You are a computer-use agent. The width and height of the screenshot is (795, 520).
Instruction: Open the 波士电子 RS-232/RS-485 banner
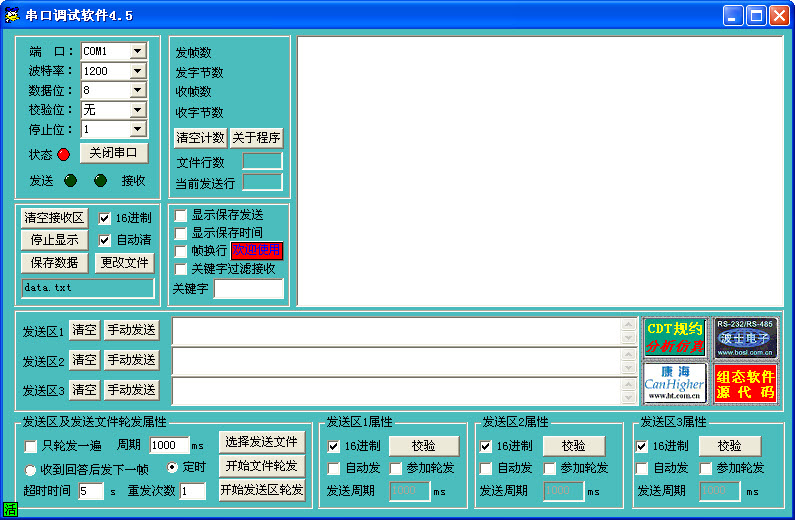point(745,337)
